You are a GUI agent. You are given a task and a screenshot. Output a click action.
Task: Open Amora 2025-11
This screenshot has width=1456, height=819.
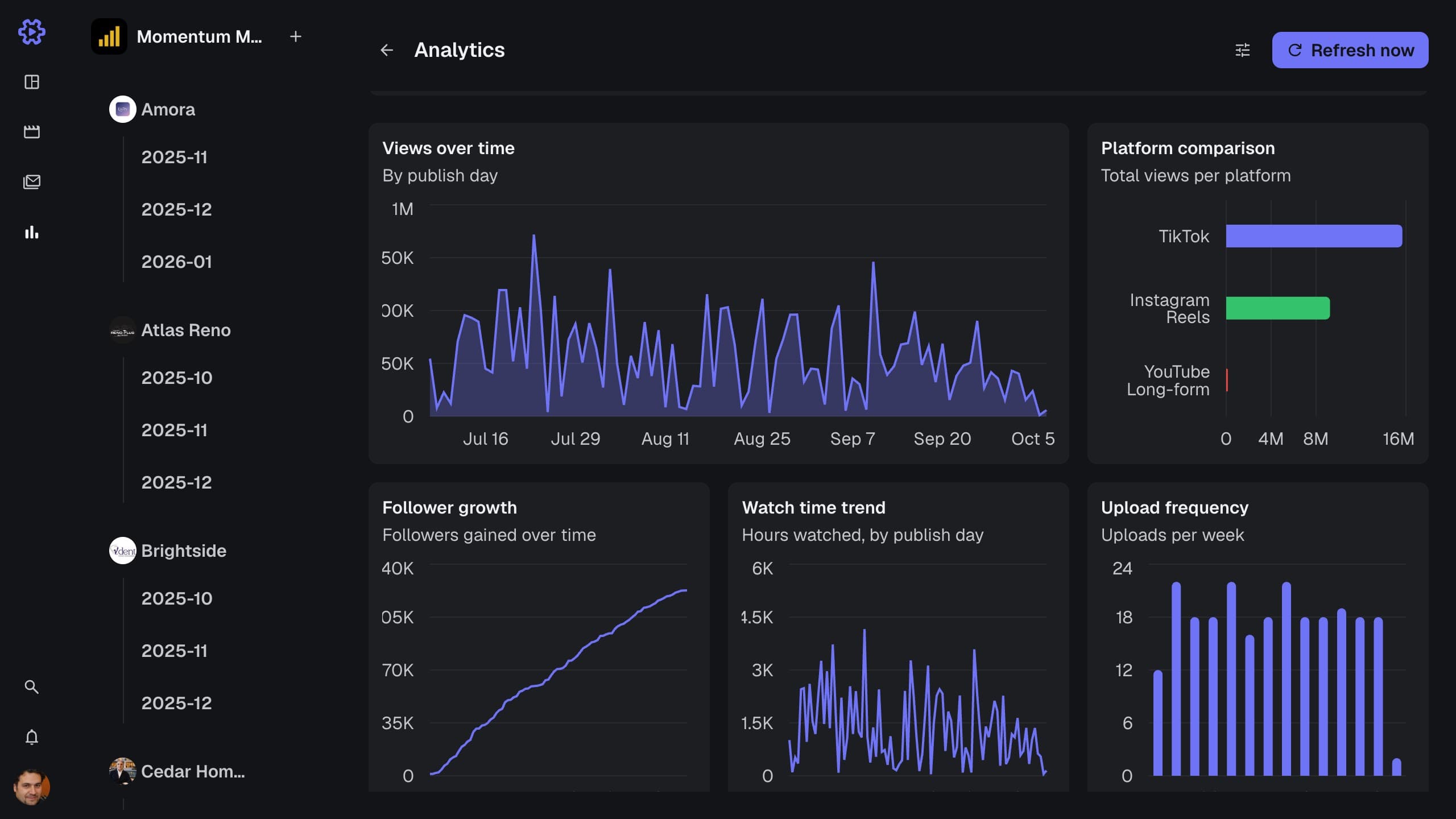coord(175,157)
